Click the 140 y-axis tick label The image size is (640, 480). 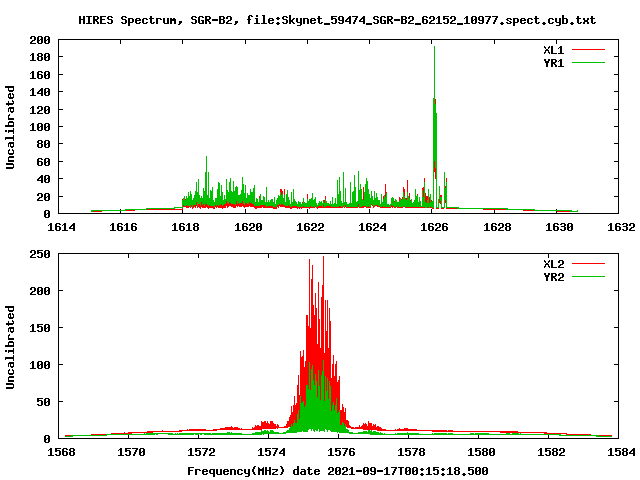[x=40, y=92]
